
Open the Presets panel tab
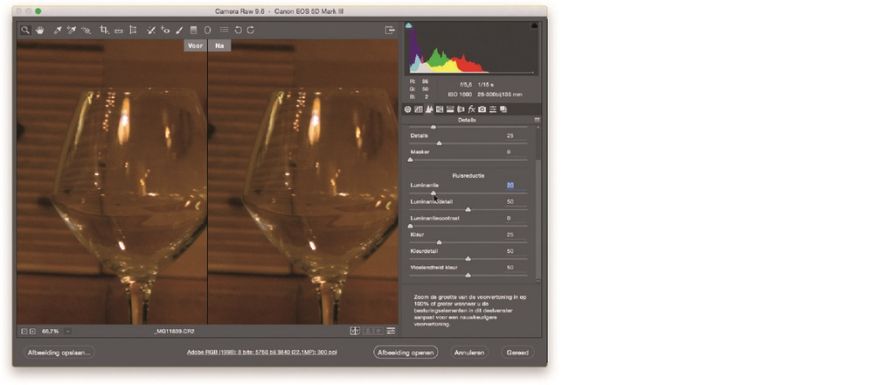[x=492, y=110]
